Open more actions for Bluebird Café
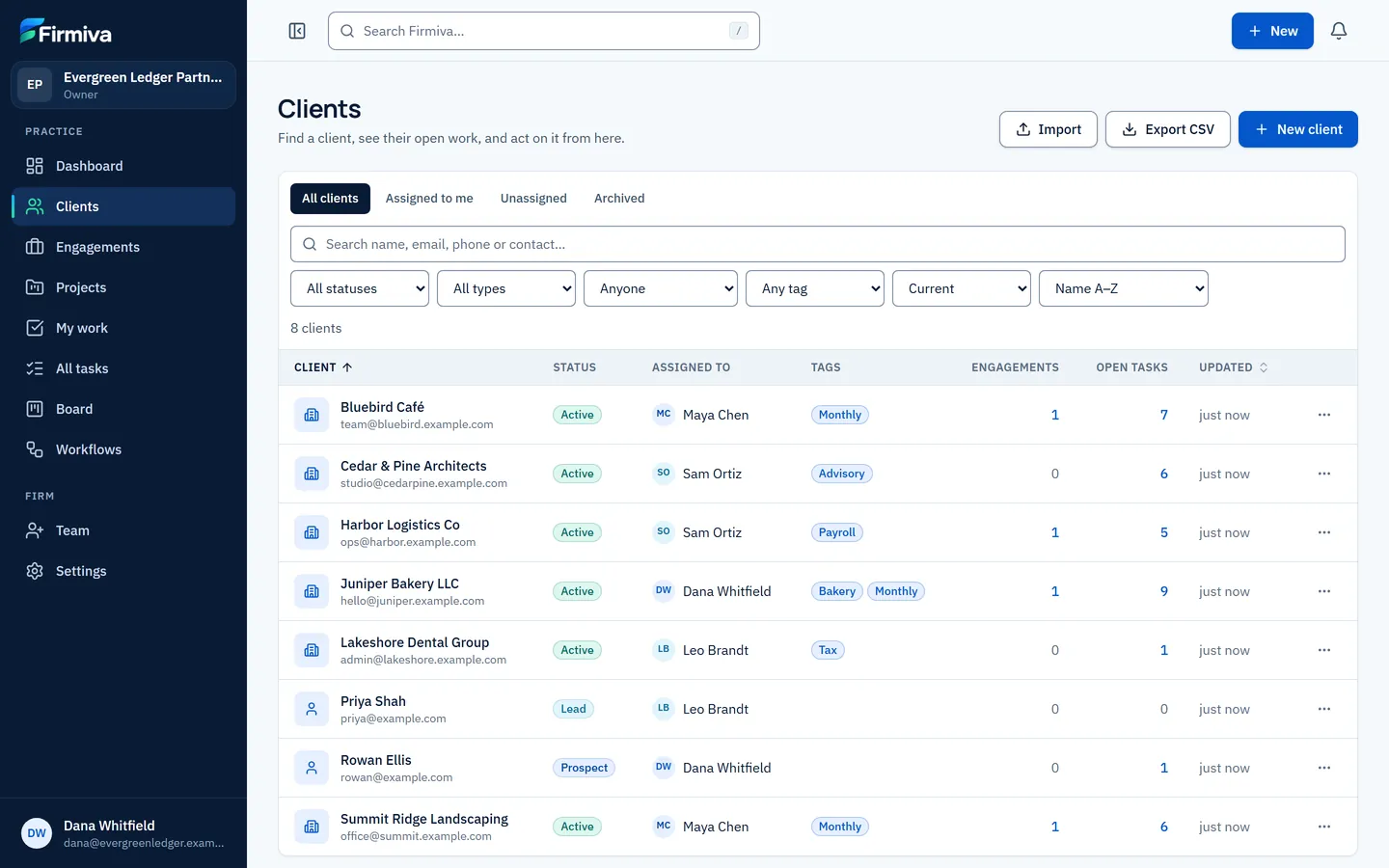The width and height of the screenshot is (1389, 868). coord(1324,415)
